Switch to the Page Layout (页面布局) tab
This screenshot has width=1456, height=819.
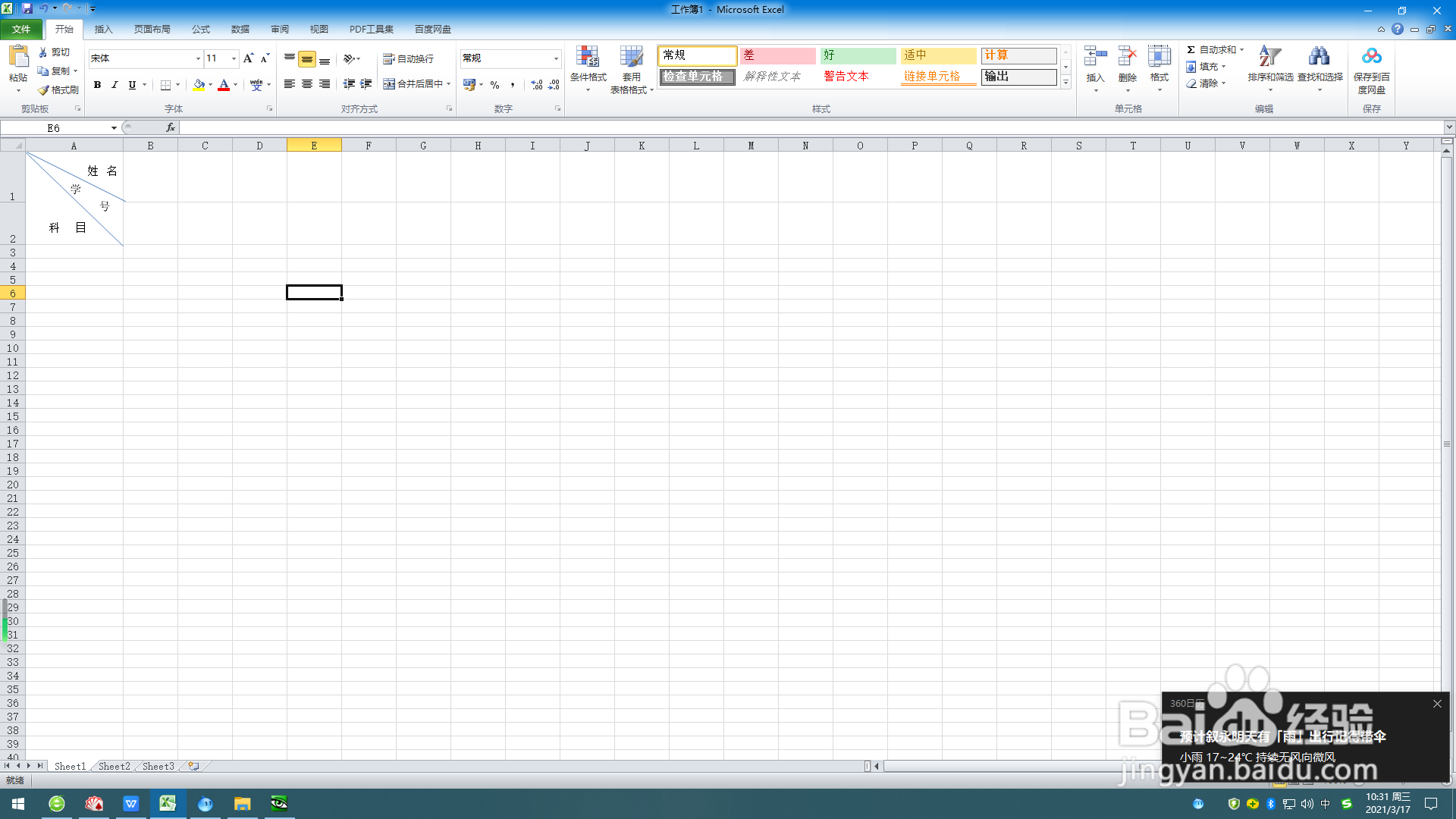[152, 29]
